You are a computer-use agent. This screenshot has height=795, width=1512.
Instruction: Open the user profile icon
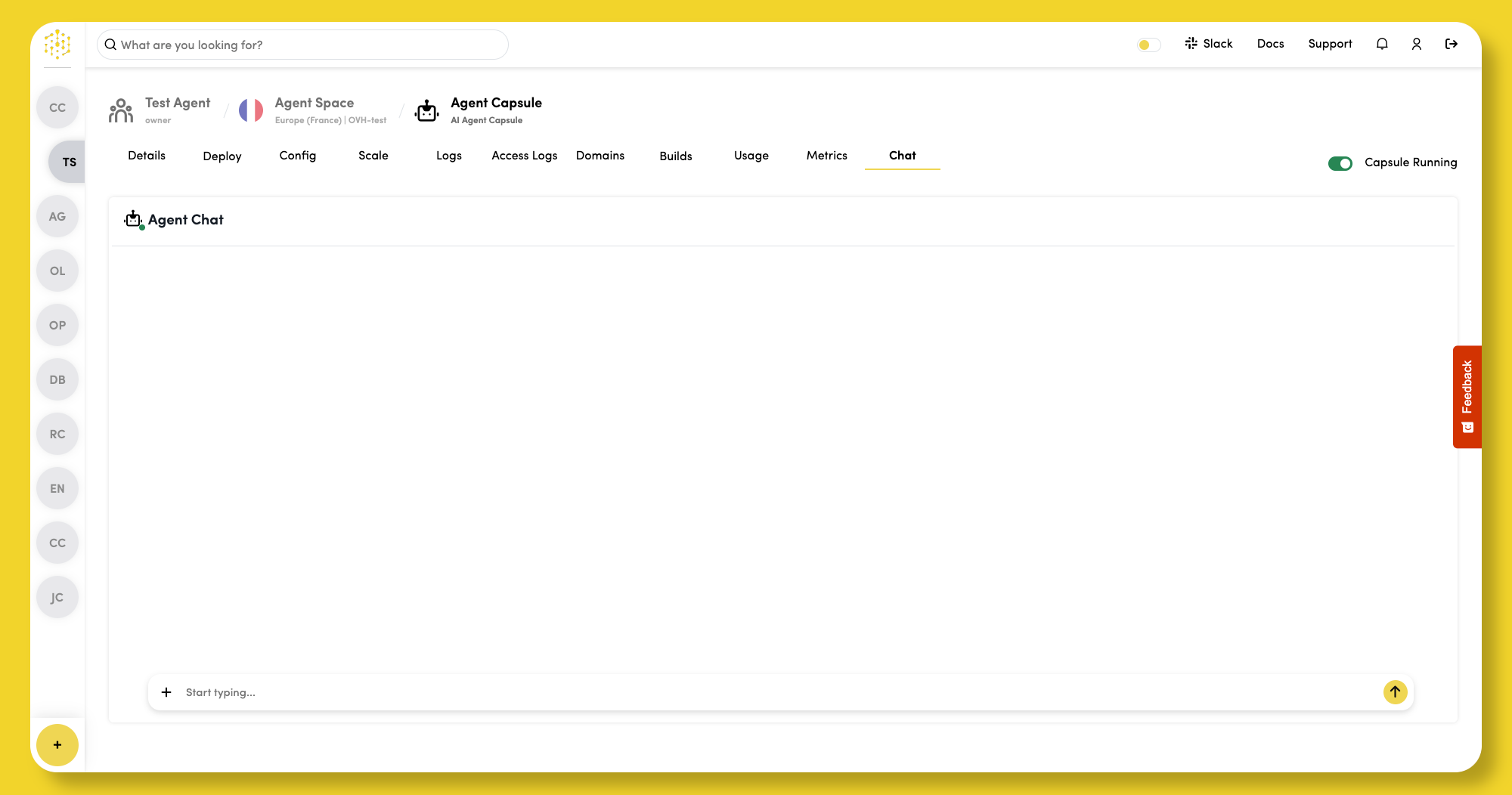1417,44
